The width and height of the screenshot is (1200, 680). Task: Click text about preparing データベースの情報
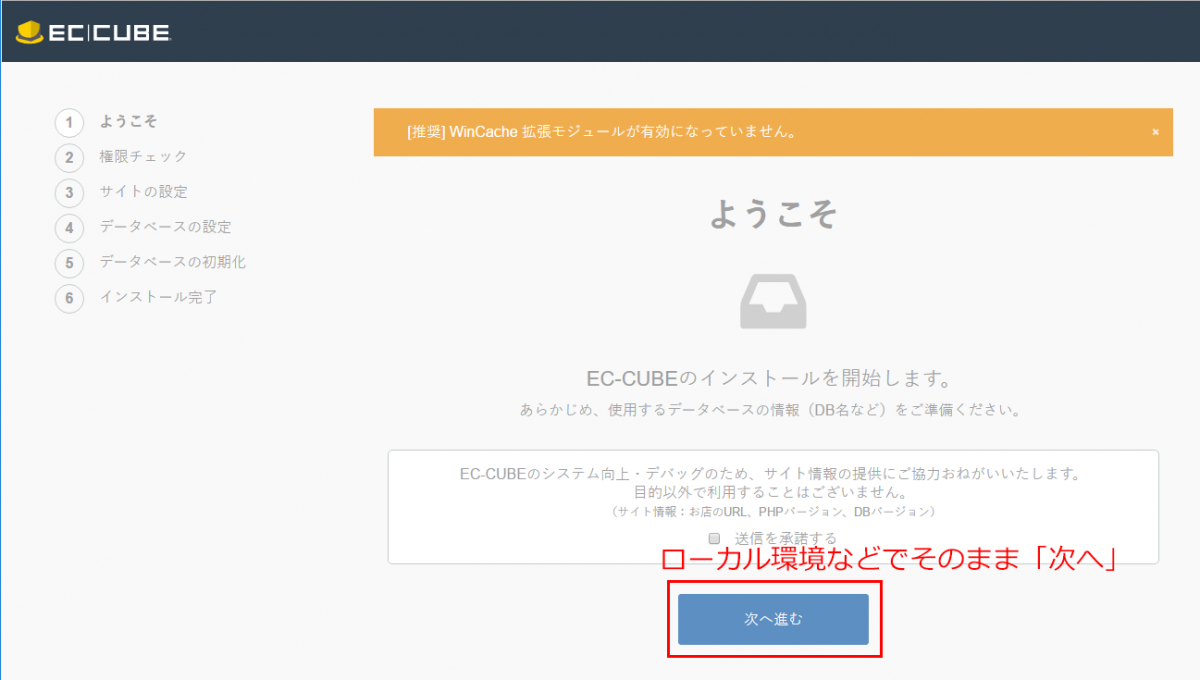point(773,410)
